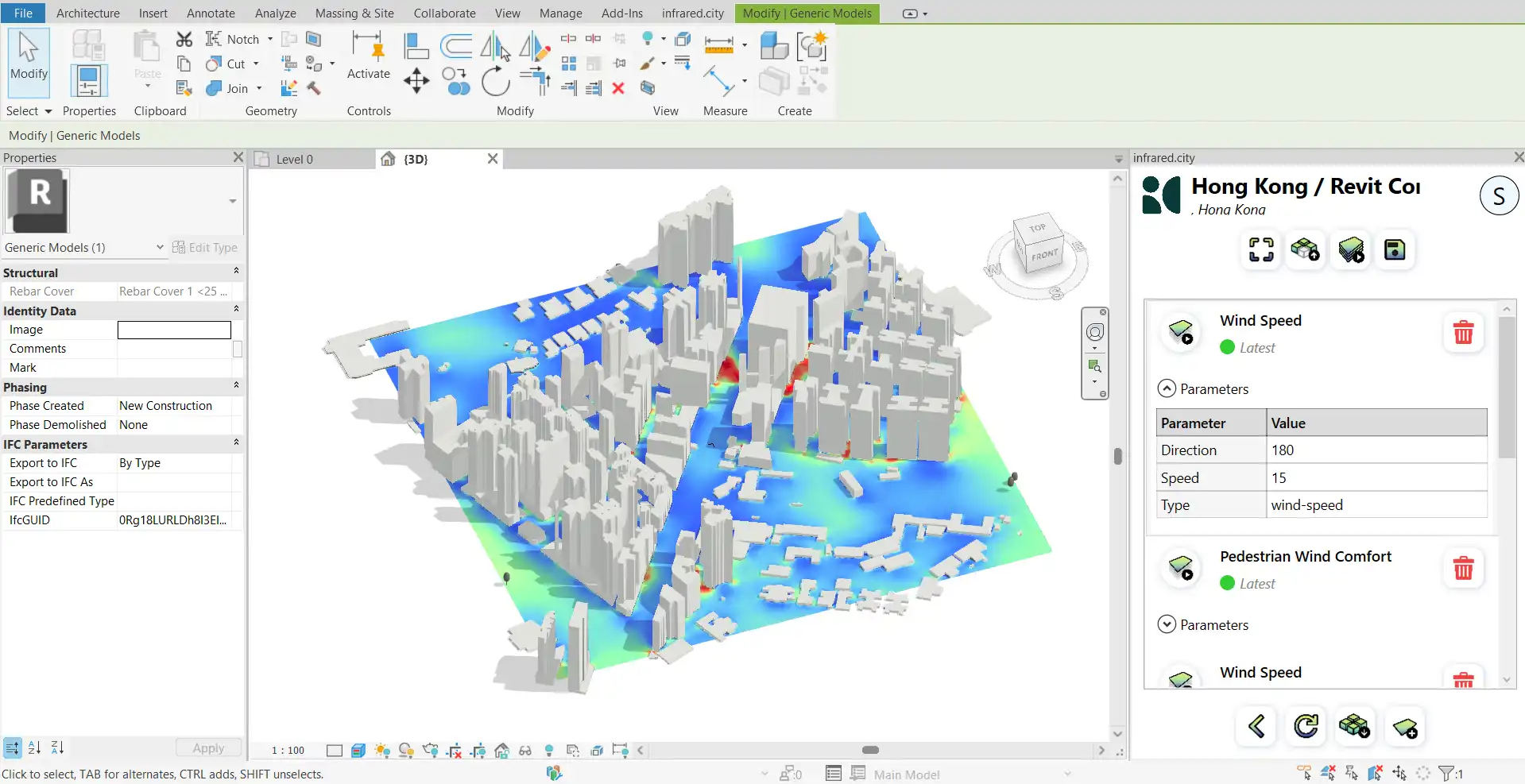Open the Massing & Site ribbon tab
The width and height of the screenshot is (1525, 784).
pos(354,14)
